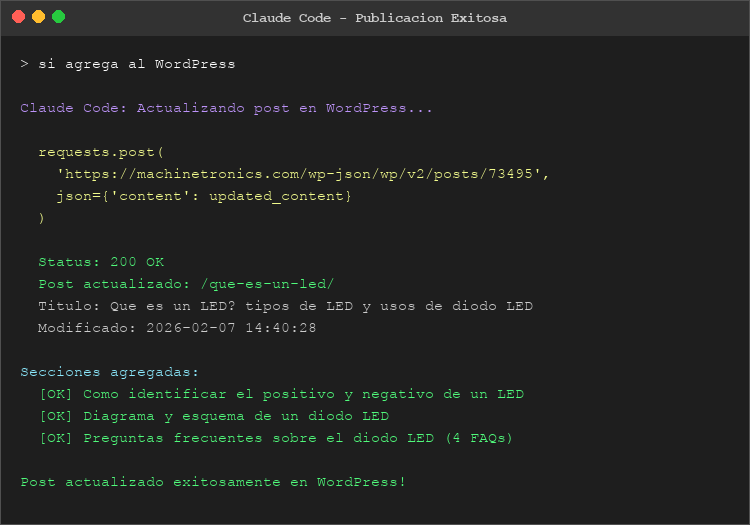
Task: Click the 'Status: 200 OK' line
Action: point(101,262)
